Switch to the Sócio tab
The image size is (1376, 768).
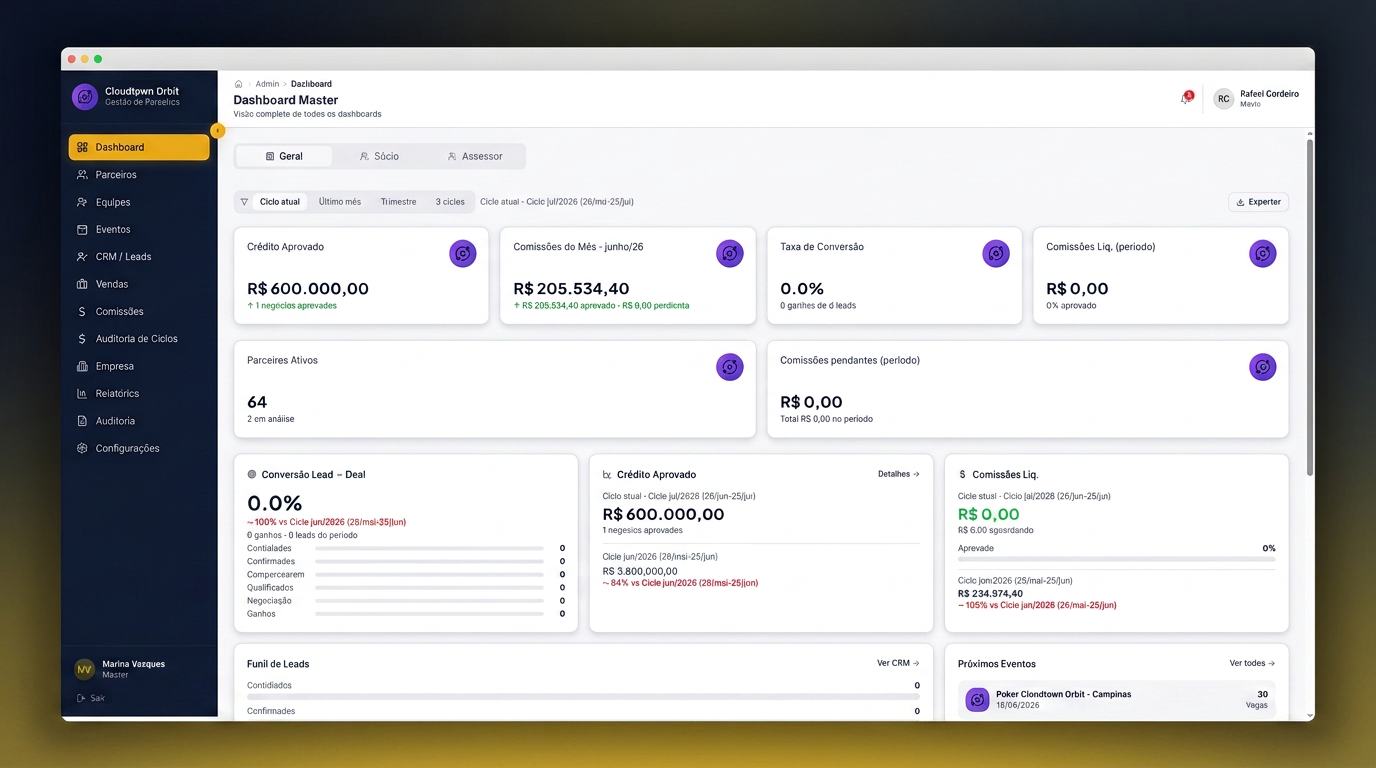point(379,156)
